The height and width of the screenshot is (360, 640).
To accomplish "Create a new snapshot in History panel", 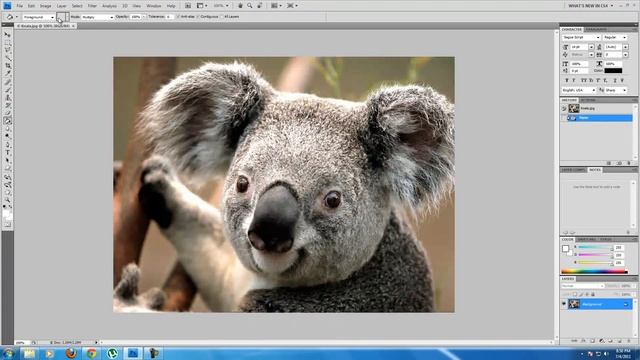I will click(620, 163).
